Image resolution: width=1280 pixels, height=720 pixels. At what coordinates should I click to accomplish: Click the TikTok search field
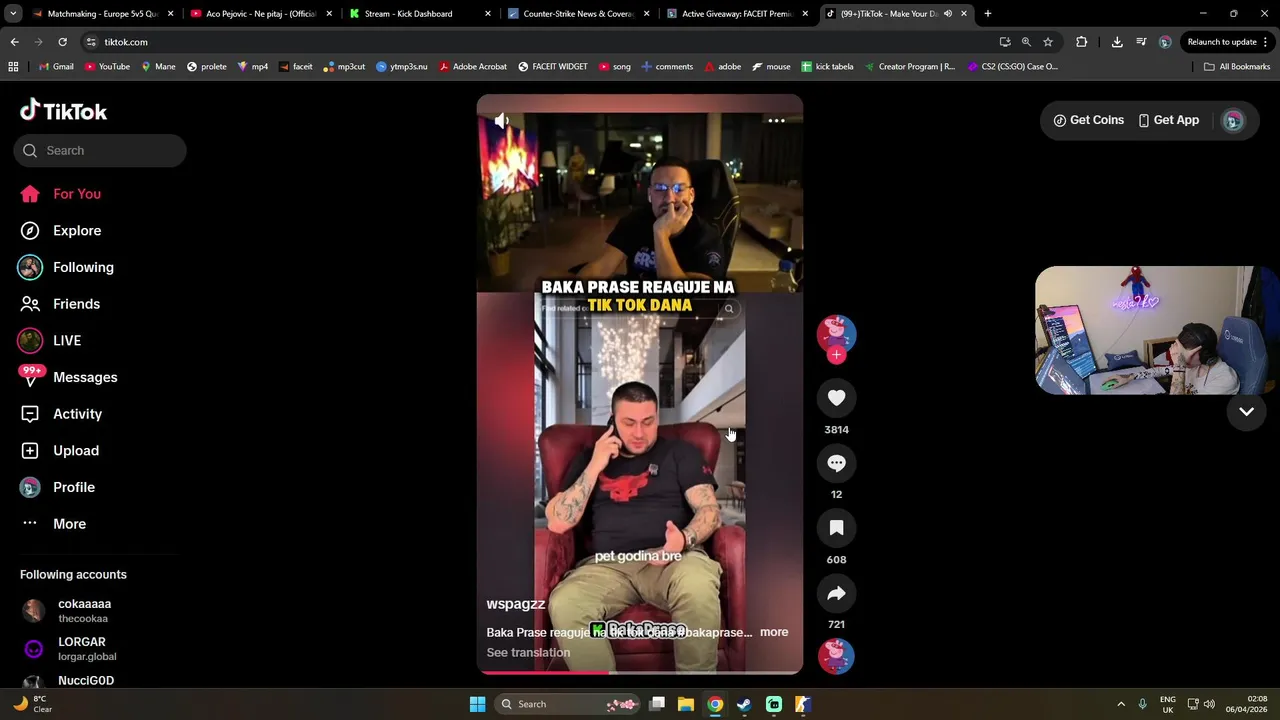click(x=100, y=150)
